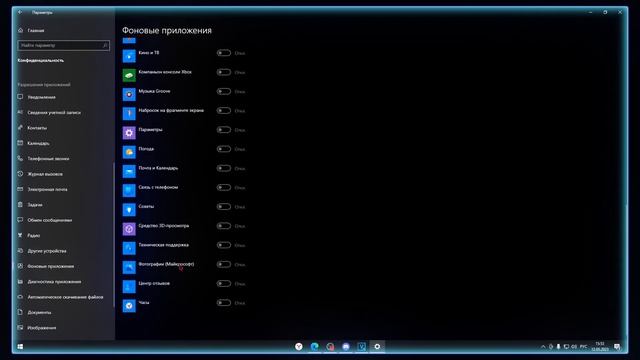Open the Windows Start menu

coord(20,347)
